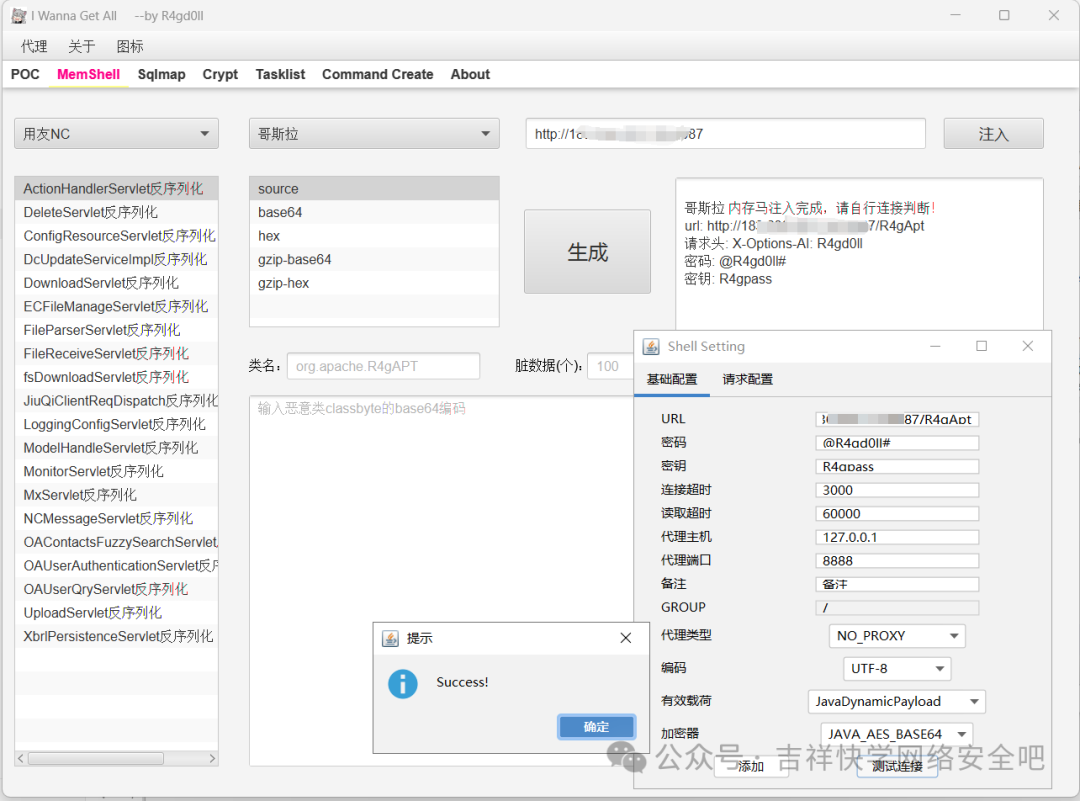Open the About tab

pos(470,74)
